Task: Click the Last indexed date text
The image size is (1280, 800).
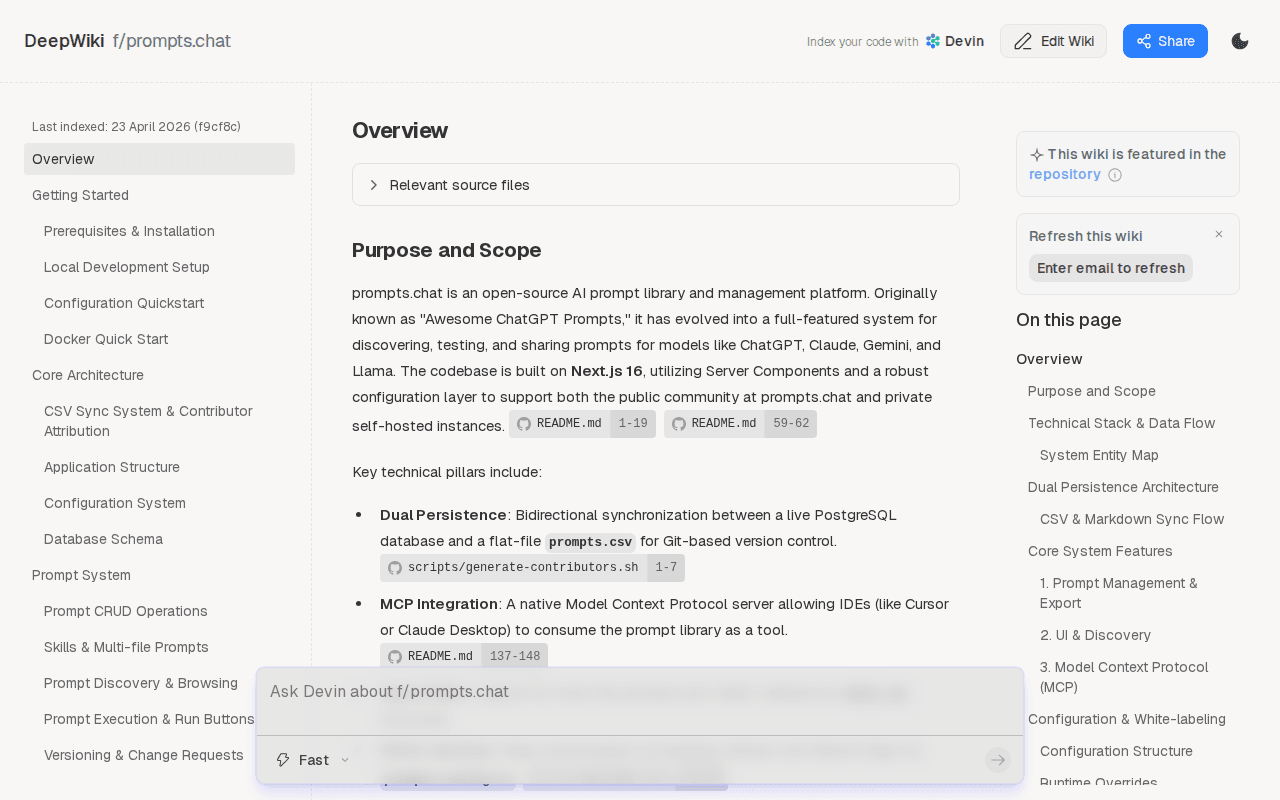Action: [x=136, y=127]
